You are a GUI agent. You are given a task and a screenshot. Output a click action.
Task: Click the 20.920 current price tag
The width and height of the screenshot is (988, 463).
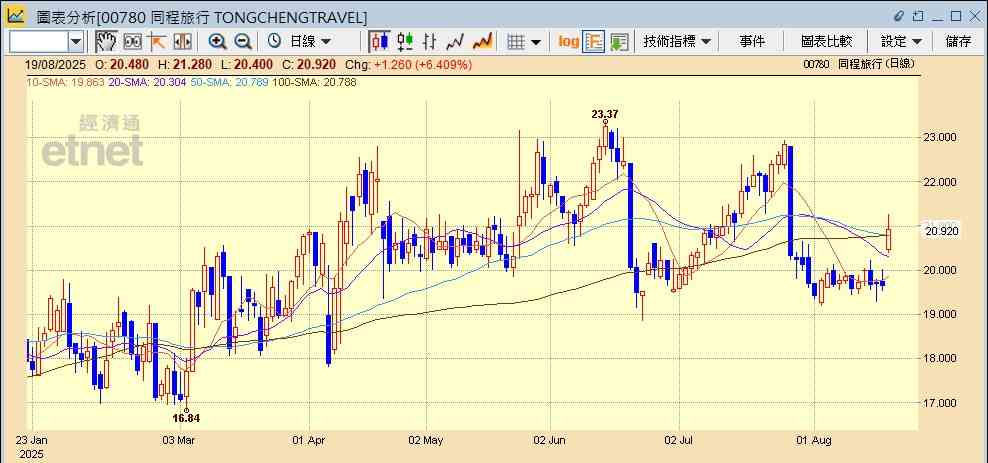(x=941, y=231)
